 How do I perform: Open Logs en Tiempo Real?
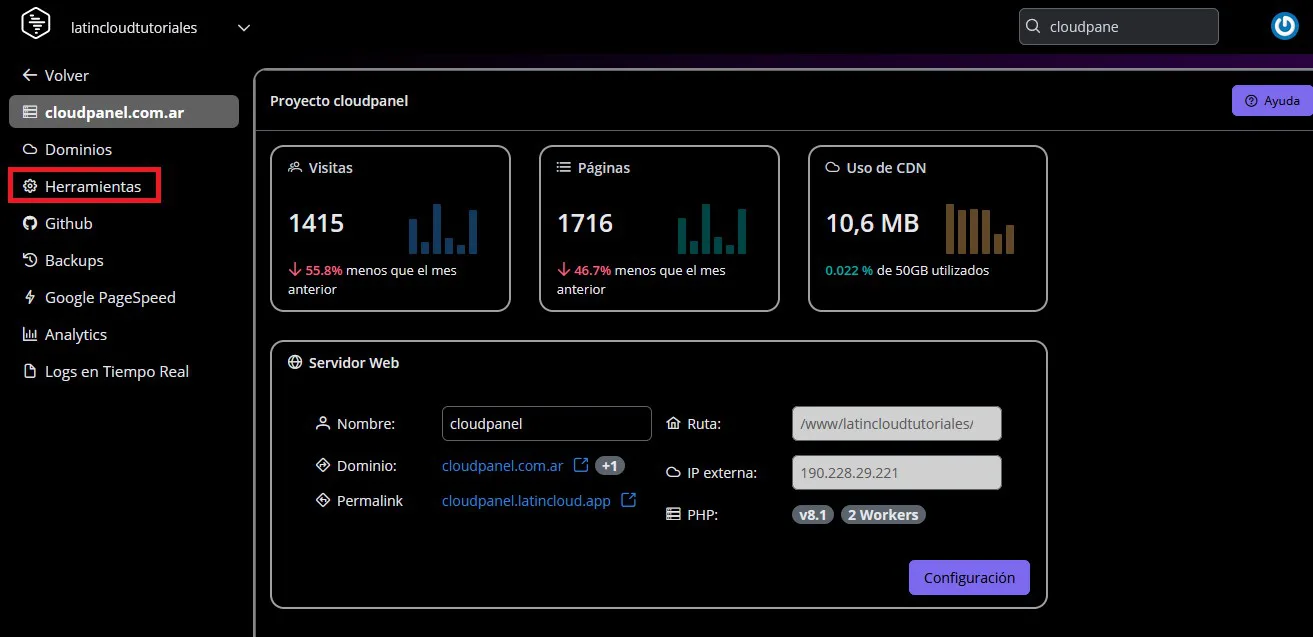tap(116, 371)
